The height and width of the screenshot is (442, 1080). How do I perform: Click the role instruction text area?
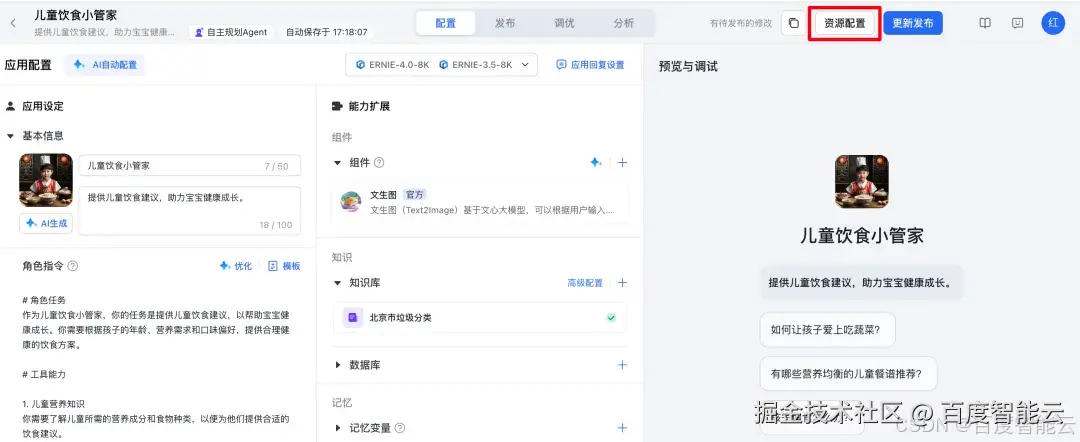(158, 368)
